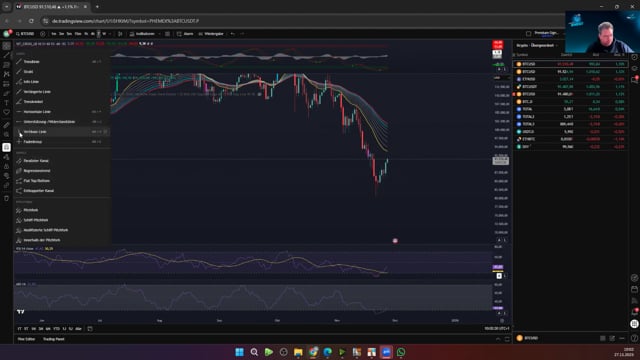Toggle stay in drawing mode icon
Image resolution: width=640 pixels, height=360 pixels.
[7, 157]
